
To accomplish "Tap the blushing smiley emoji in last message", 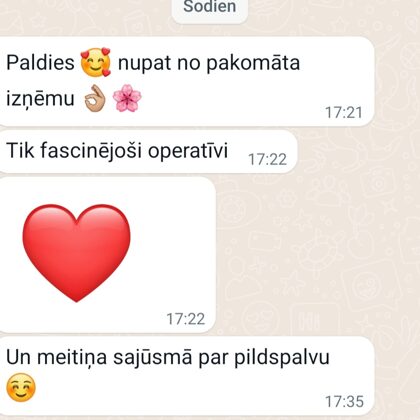I will pos(21,387).
